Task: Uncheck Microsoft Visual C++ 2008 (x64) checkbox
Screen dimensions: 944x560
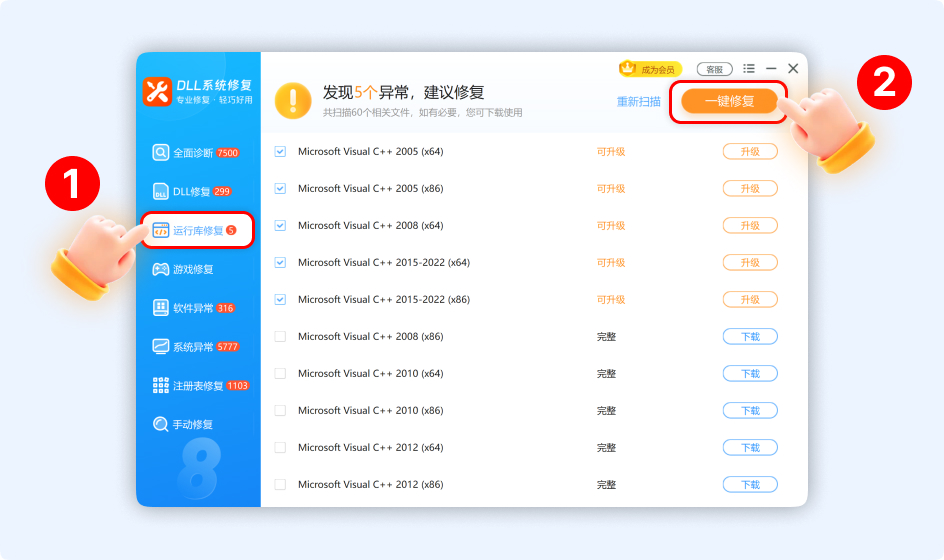Action: pos(280,225)
